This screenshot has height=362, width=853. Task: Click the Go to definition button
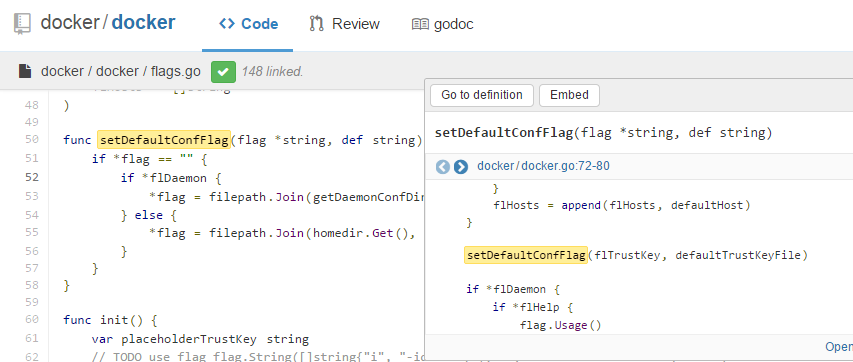pos(481,95)
